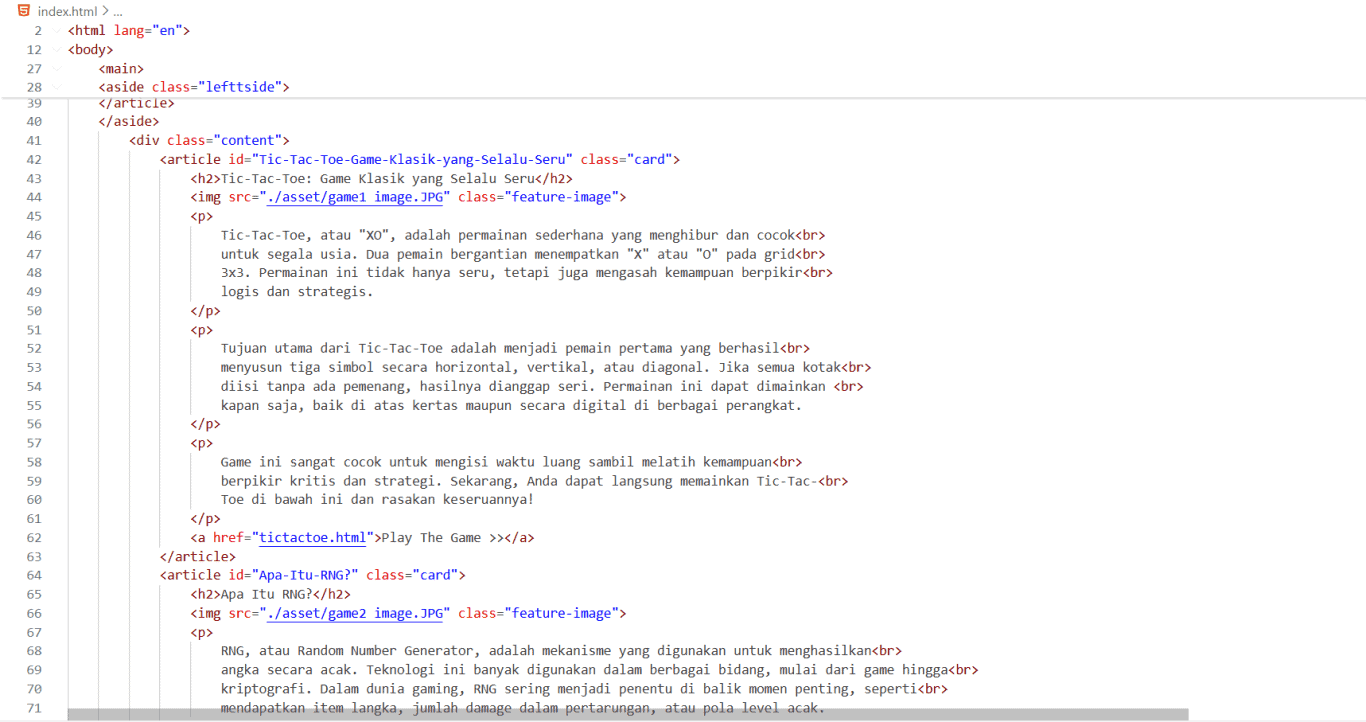Screen dimensions: 1366x722
Task: Fold the aside chevron on line 28
Action: (x=56, y=88)
